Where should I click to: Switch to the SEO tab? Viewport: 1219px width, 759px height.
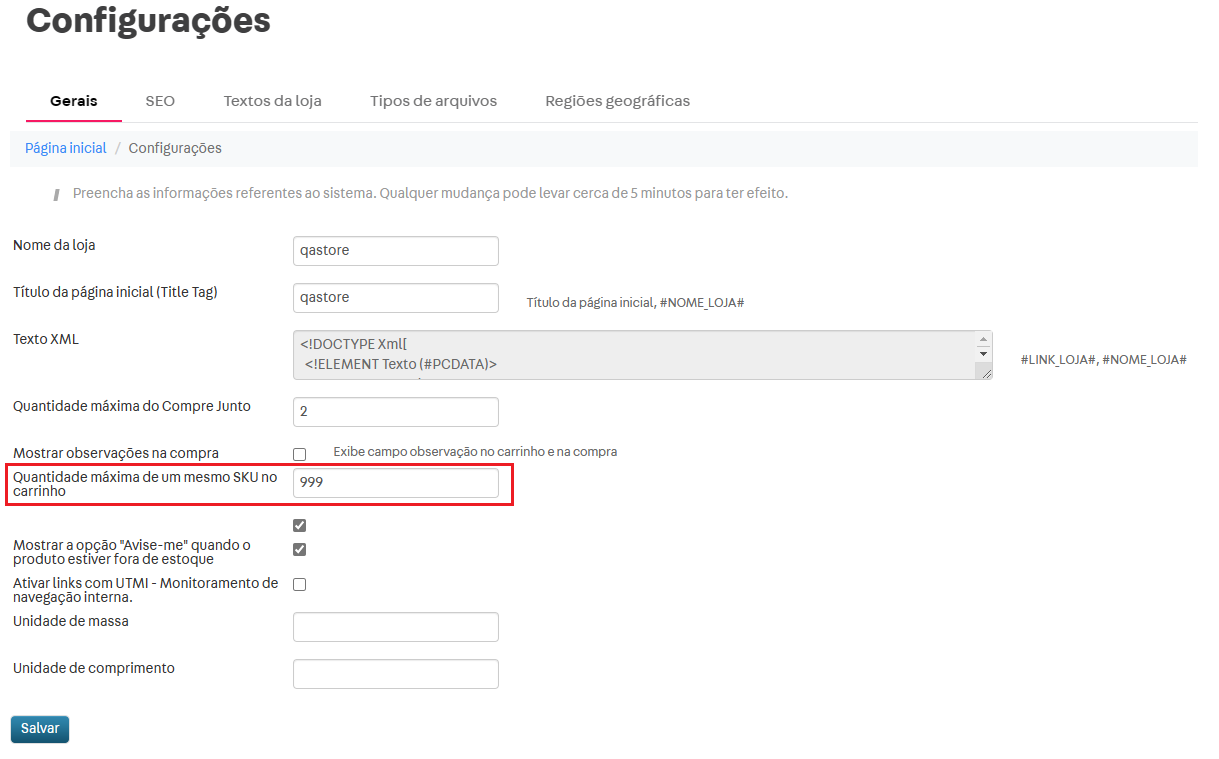tap(159, 100)
